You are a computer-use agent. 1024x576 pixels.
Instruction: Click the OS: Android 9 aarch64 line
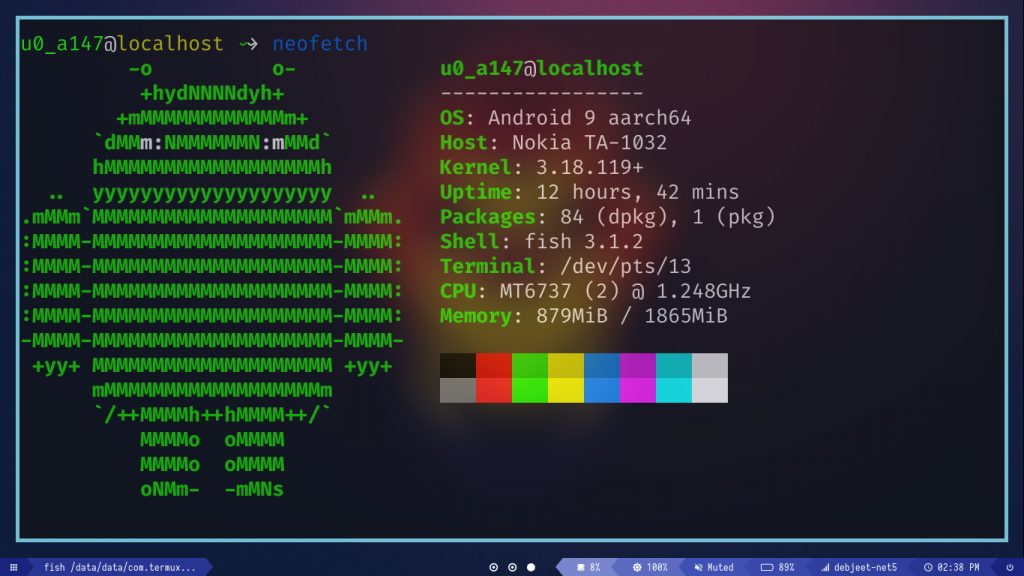click(566, 118)
